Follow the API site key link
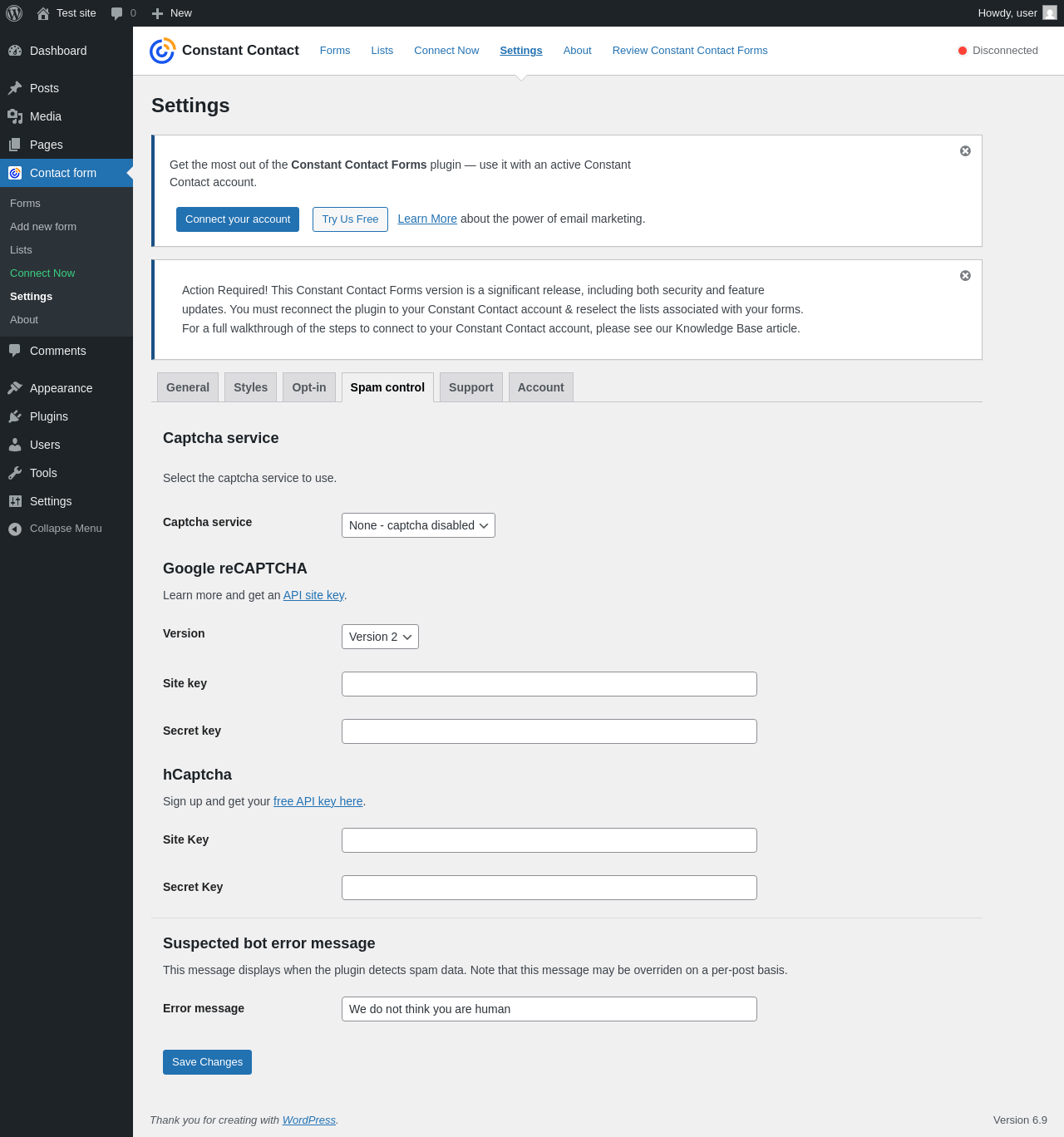This screenshot has width=1064, height=1137. (313, 595)
